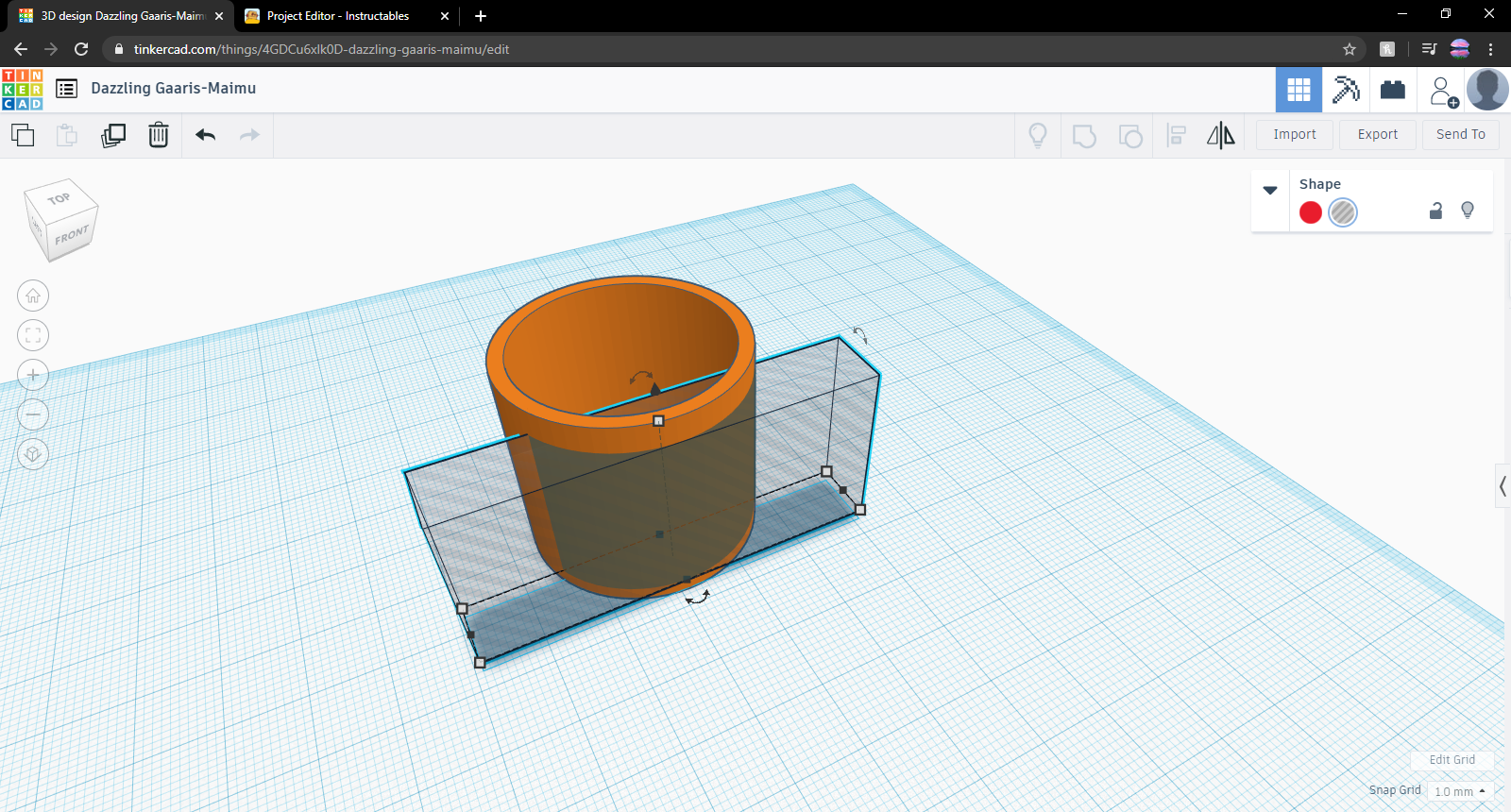Open Chrome three-dot menu
Viewport: 1511px width, 812px height.
[1491, 49]
